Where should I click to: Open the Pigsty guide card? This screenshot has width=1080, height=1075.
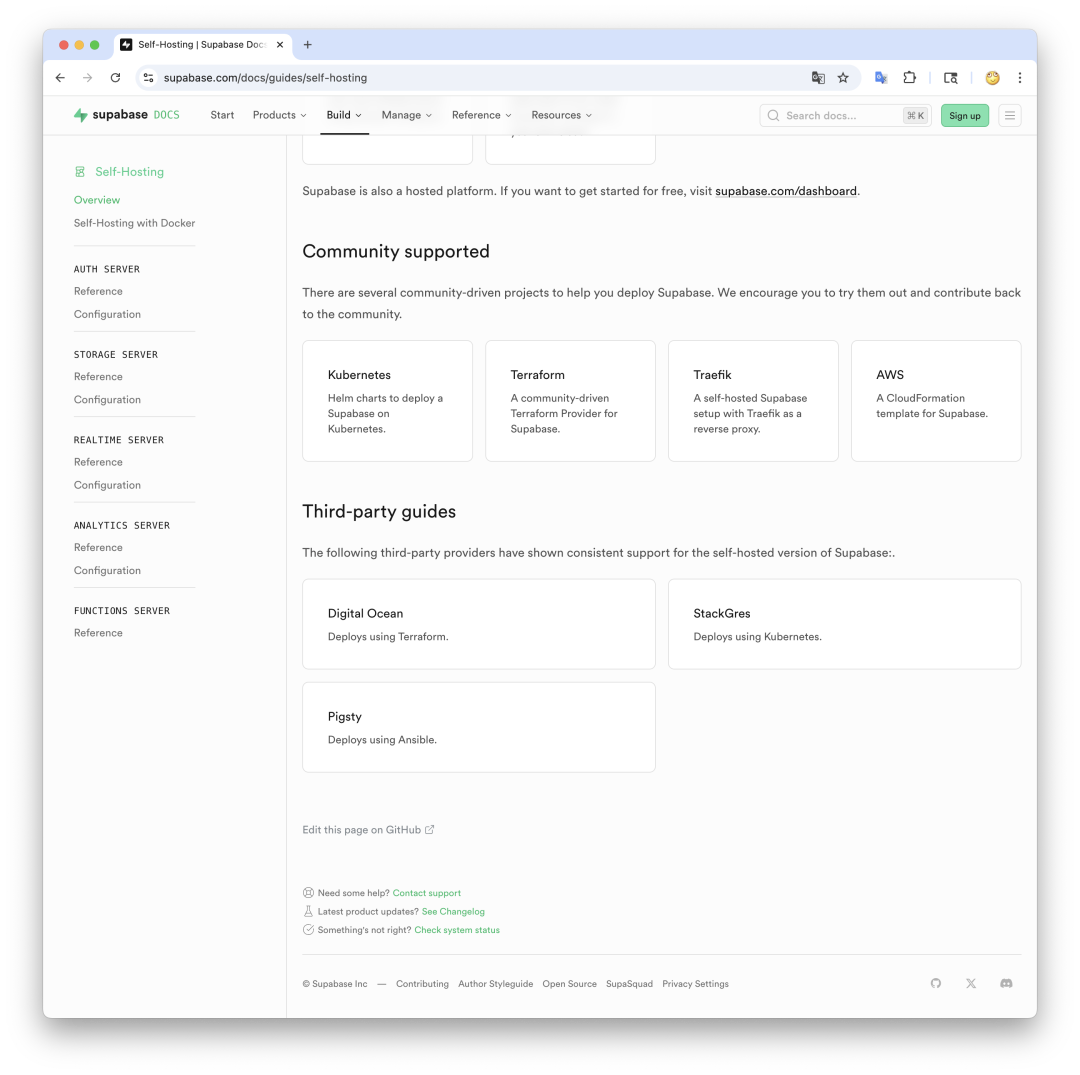(479, 727)
